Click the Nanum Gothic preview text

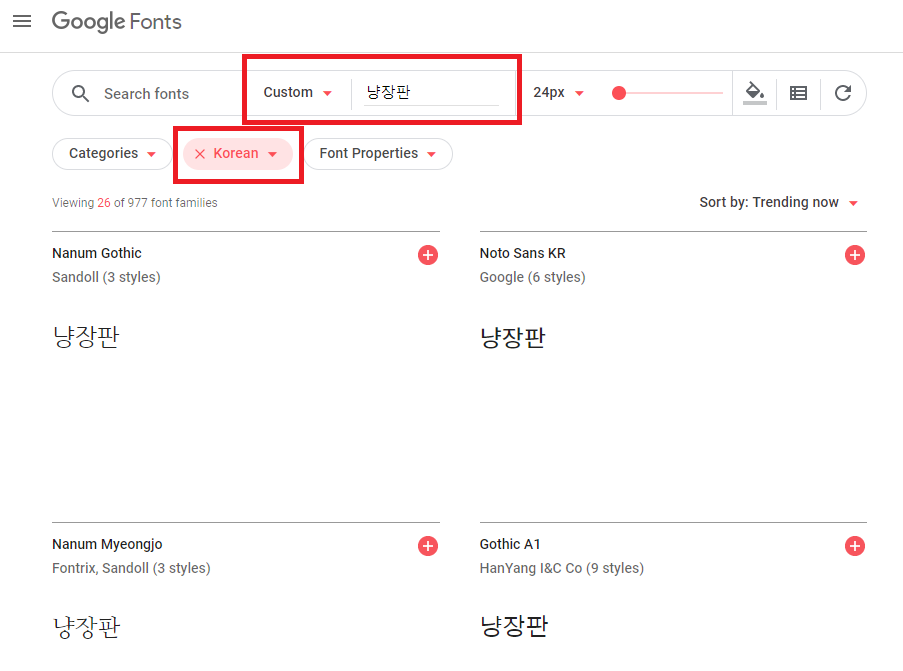coord(86,337)
